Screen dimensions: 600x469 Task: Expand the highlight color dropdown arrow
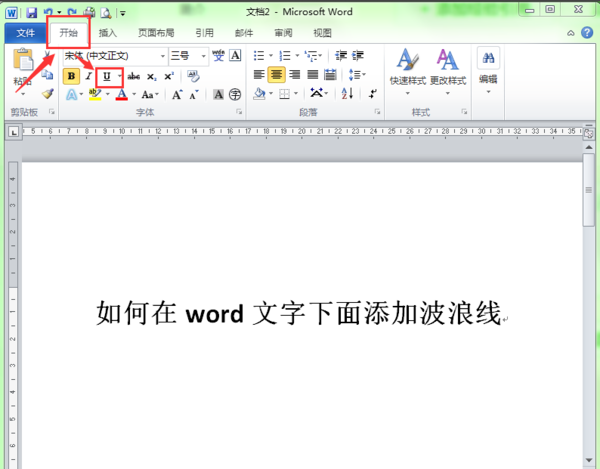click(x=108, y=94)
